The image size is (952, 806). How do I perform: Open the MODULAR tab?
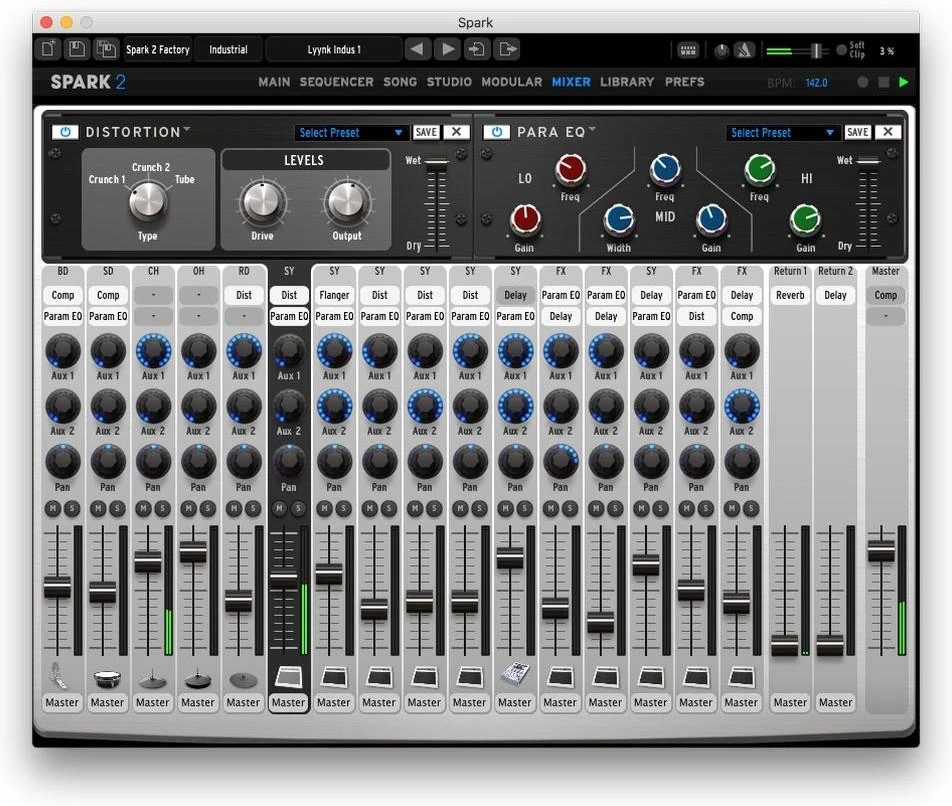point(512,82)
